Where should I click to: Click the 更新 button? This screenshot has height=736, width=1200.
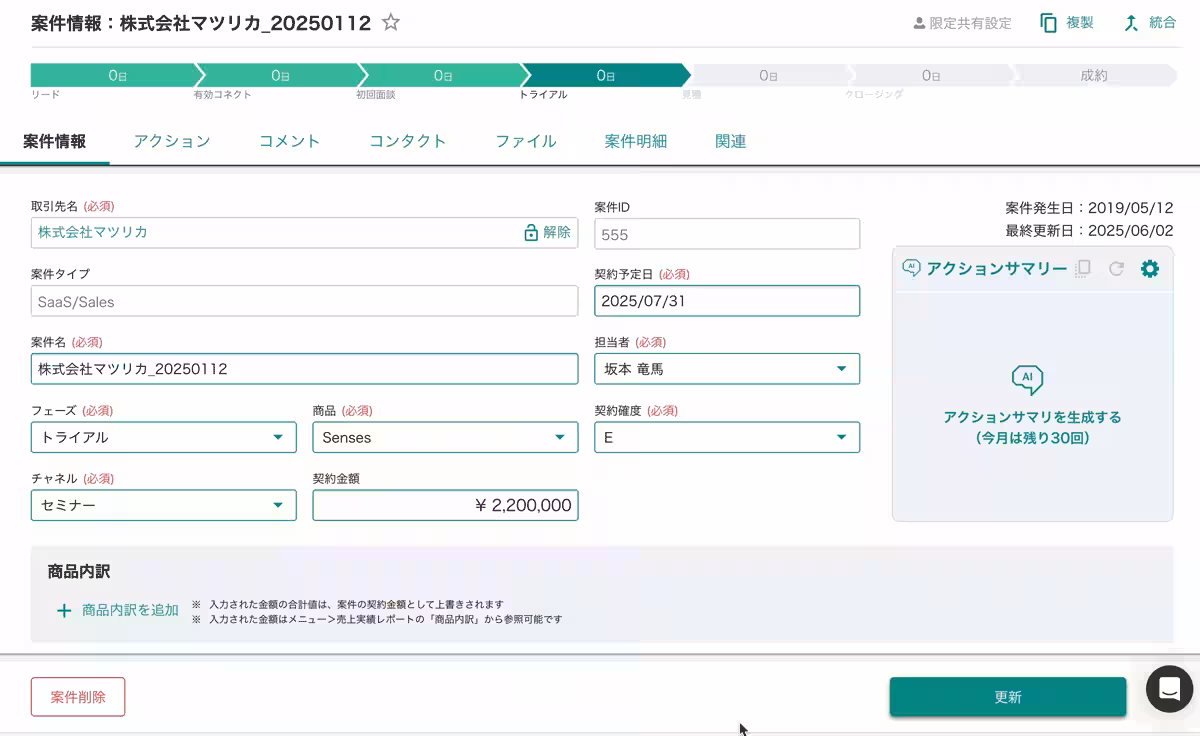(1007, 696)
